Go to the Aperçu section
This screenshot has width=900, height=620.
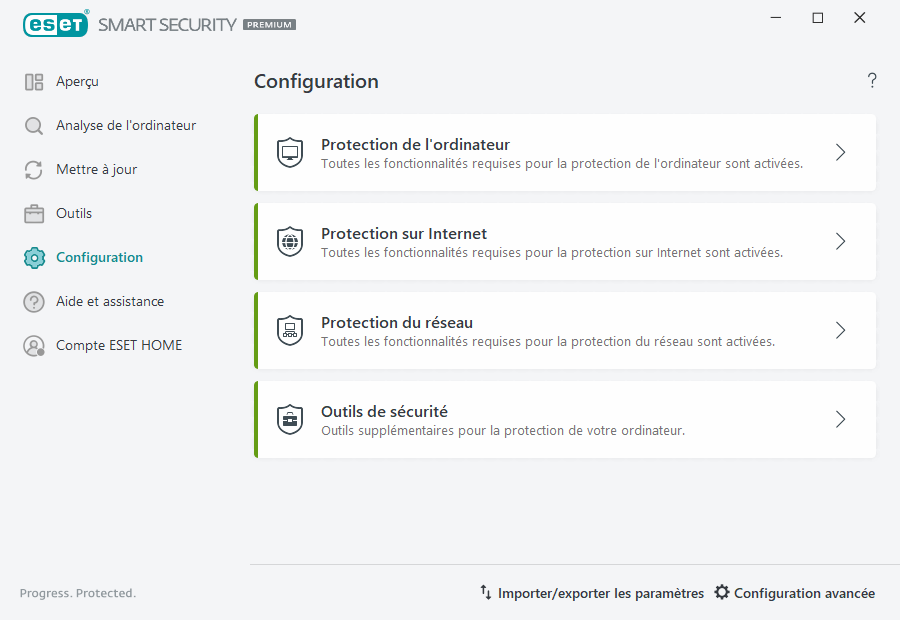tap(77, 81)
